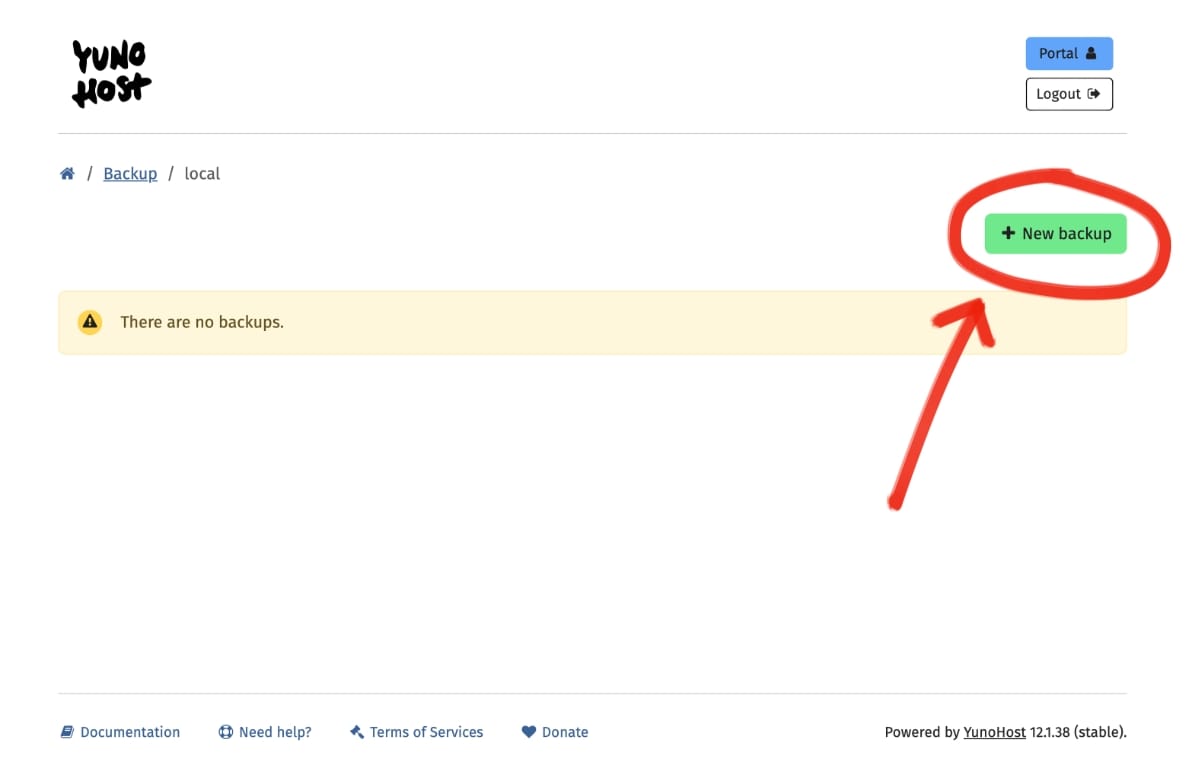Click the YunoHost logo
The width and height of the screenshot is (1200, 765).
click(x=111, y=73)
